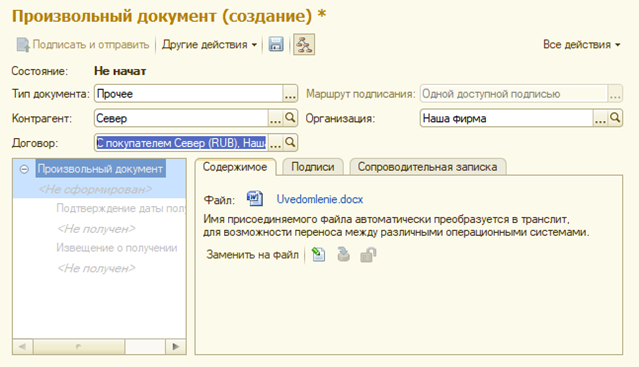Click the save-to-disk icon next to edit icon
639x367 pixels.
pos(344,255)
